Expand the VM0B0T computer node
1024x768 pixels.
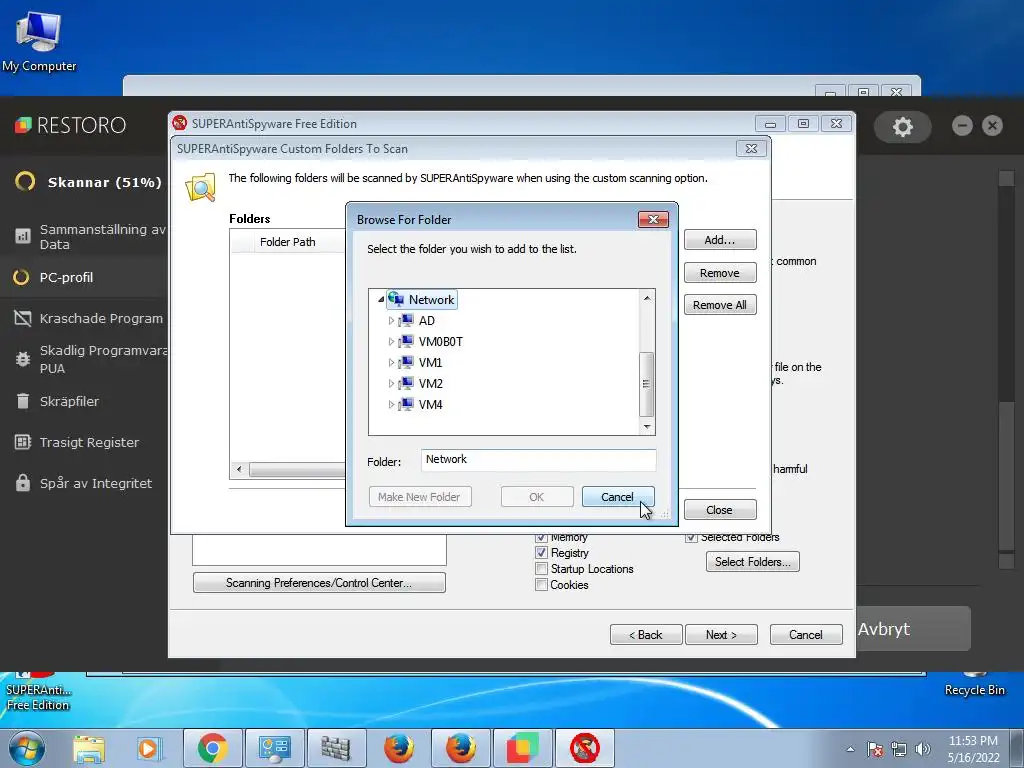391,342
